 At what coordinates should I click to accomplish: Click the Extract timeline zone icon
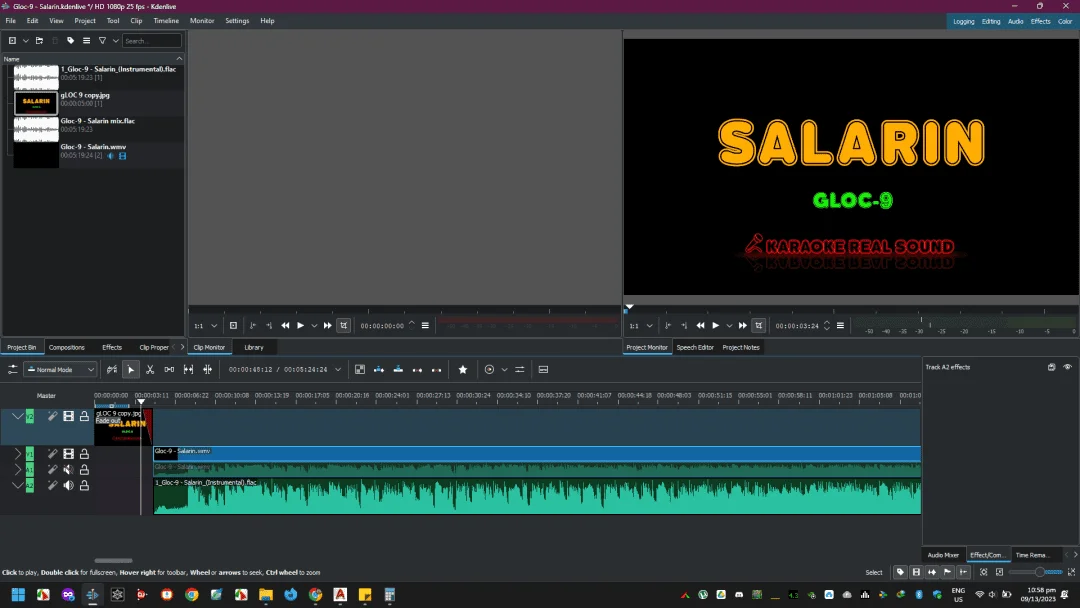coord(417,370)
